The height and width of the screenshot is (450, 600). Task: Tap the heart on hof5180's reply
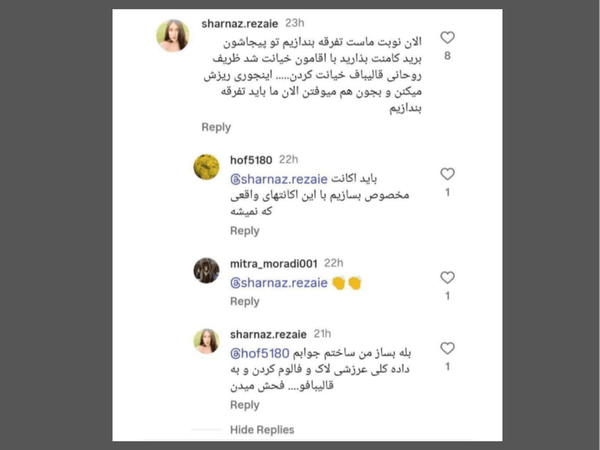tap(447, 173)
